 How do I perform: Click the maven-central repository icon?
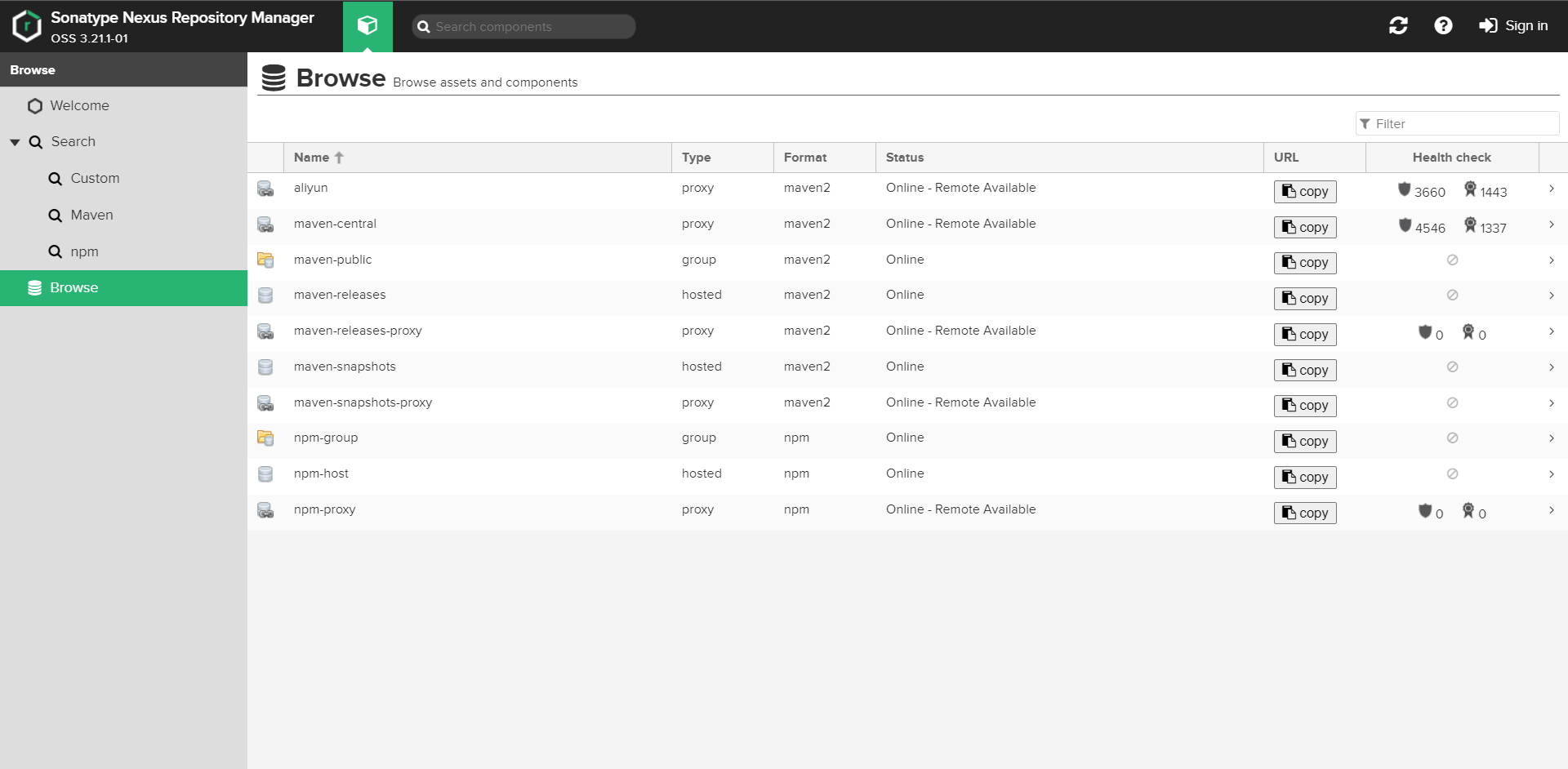tap(265, 224)
